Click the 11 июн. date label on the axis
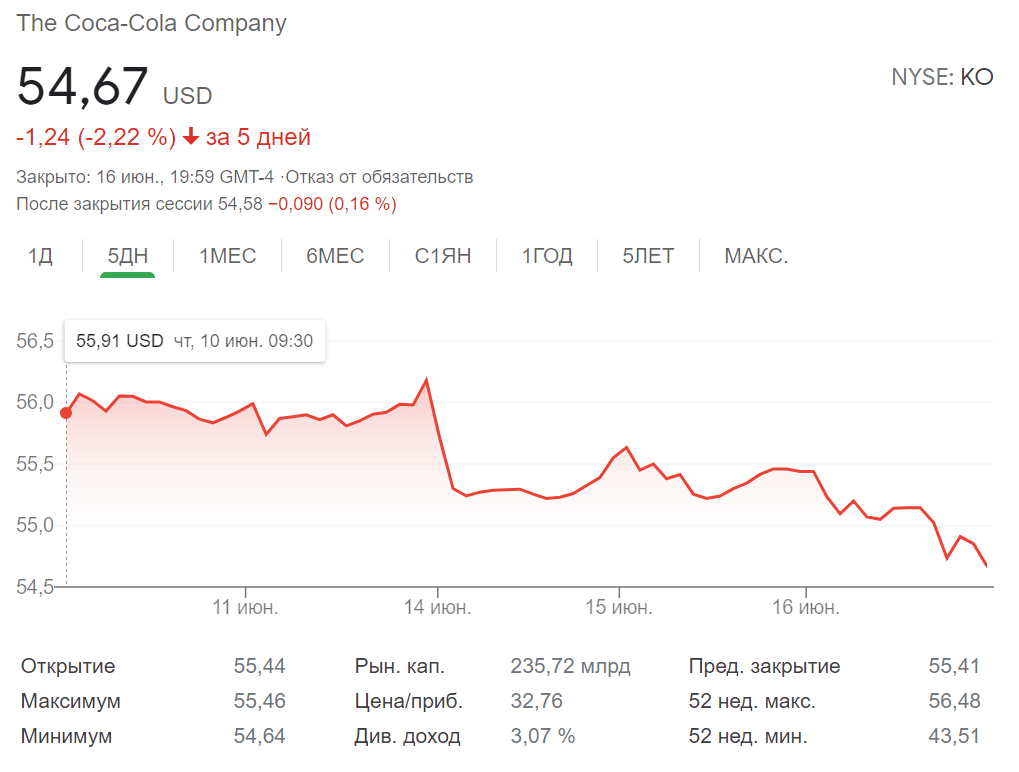This screenshot has width=1019, height=772. [246, 607]
